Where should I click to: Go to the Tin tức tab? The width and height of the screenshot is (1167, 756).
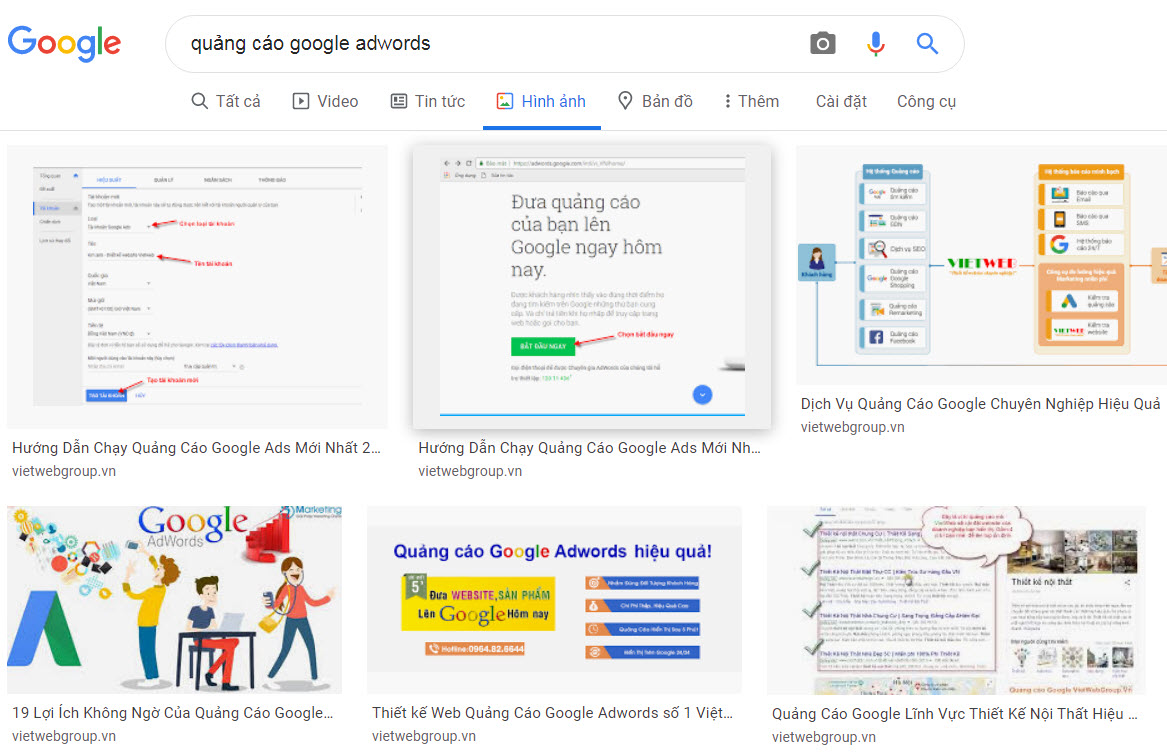coord(428,101)
